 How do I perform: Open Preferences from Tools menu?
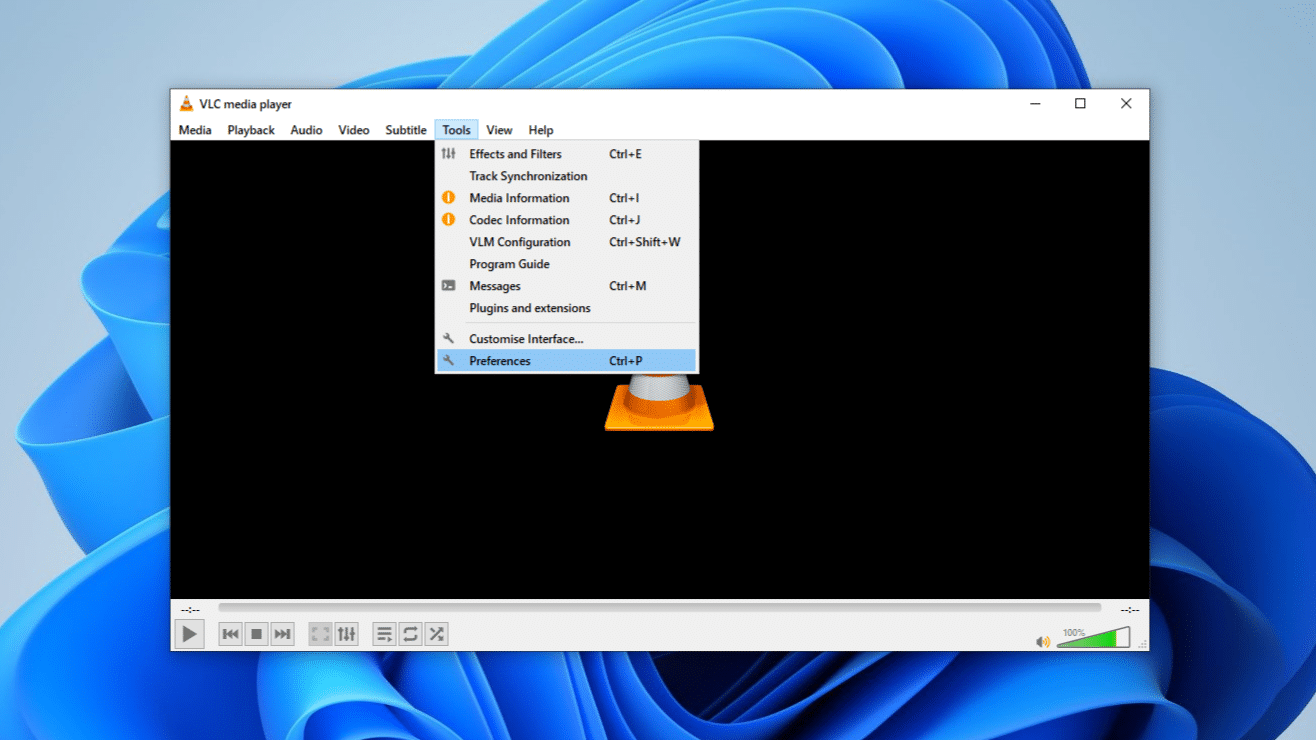tap(567, 361)
